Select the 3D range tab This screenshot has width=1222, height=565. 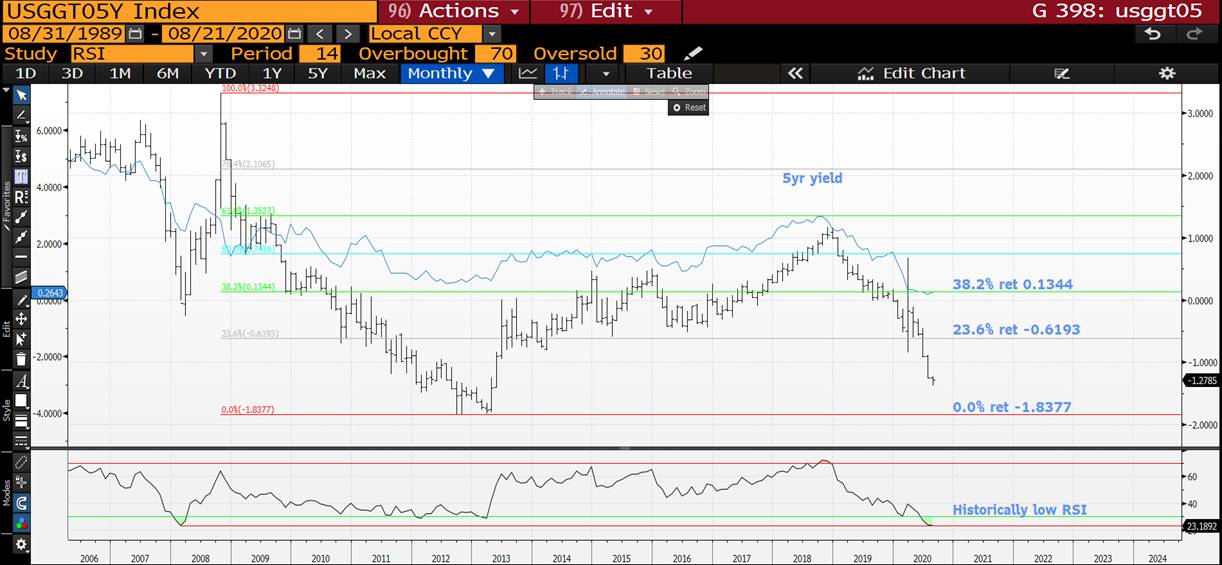(72, 73)
